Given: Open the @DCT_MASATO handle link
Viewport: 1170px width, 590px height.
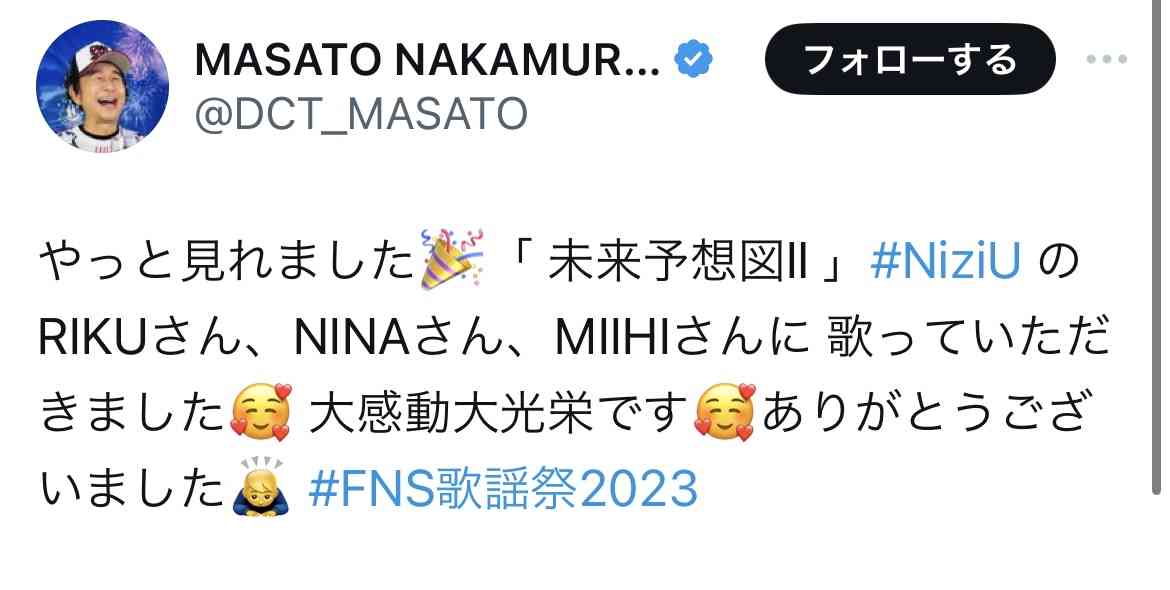Looking at the screenshot, I should (361, 115).
